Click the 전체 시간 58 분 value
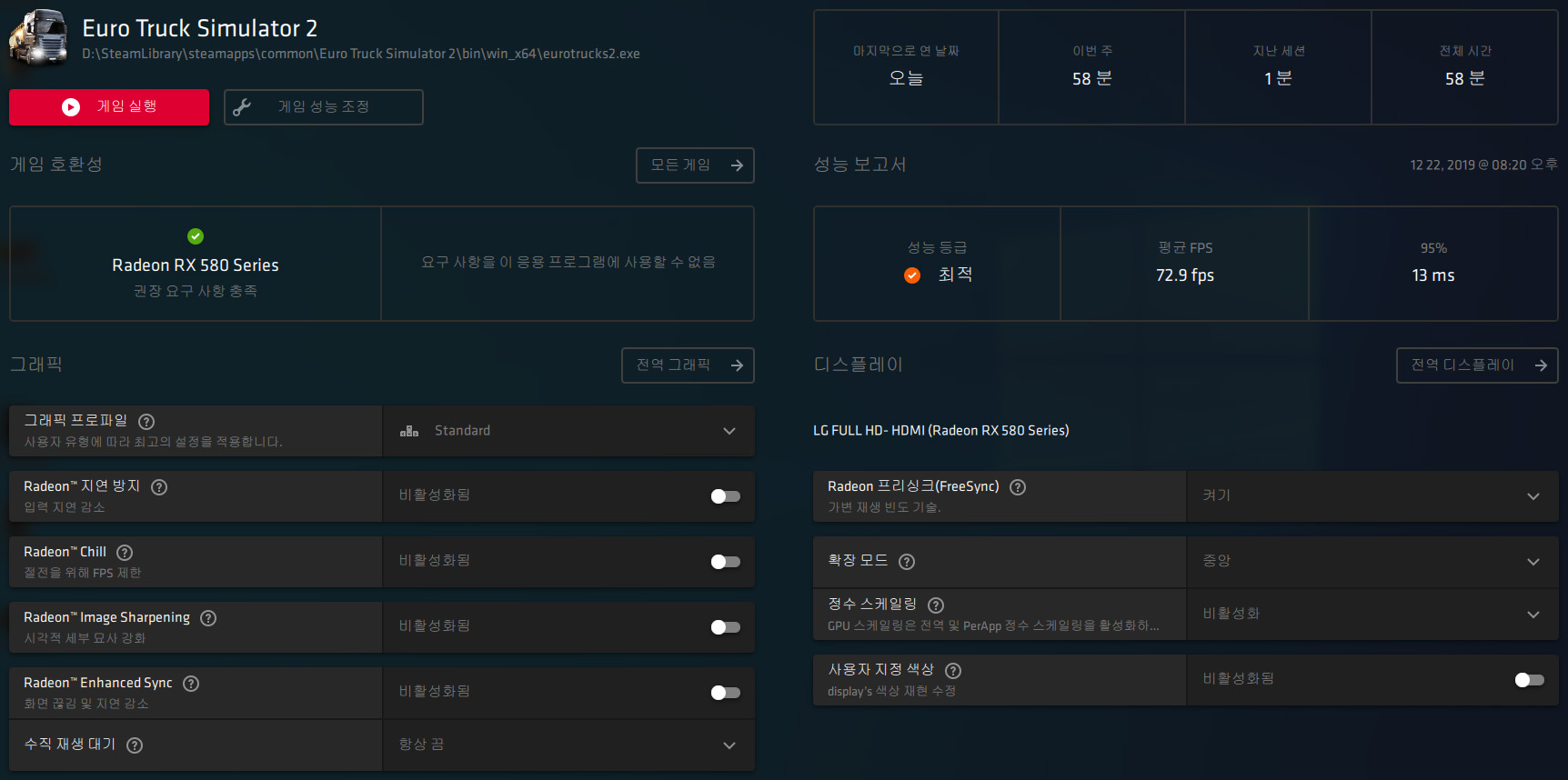Screen dimensions: 1568x780 pyautogui.click(x=1465, y=79)
